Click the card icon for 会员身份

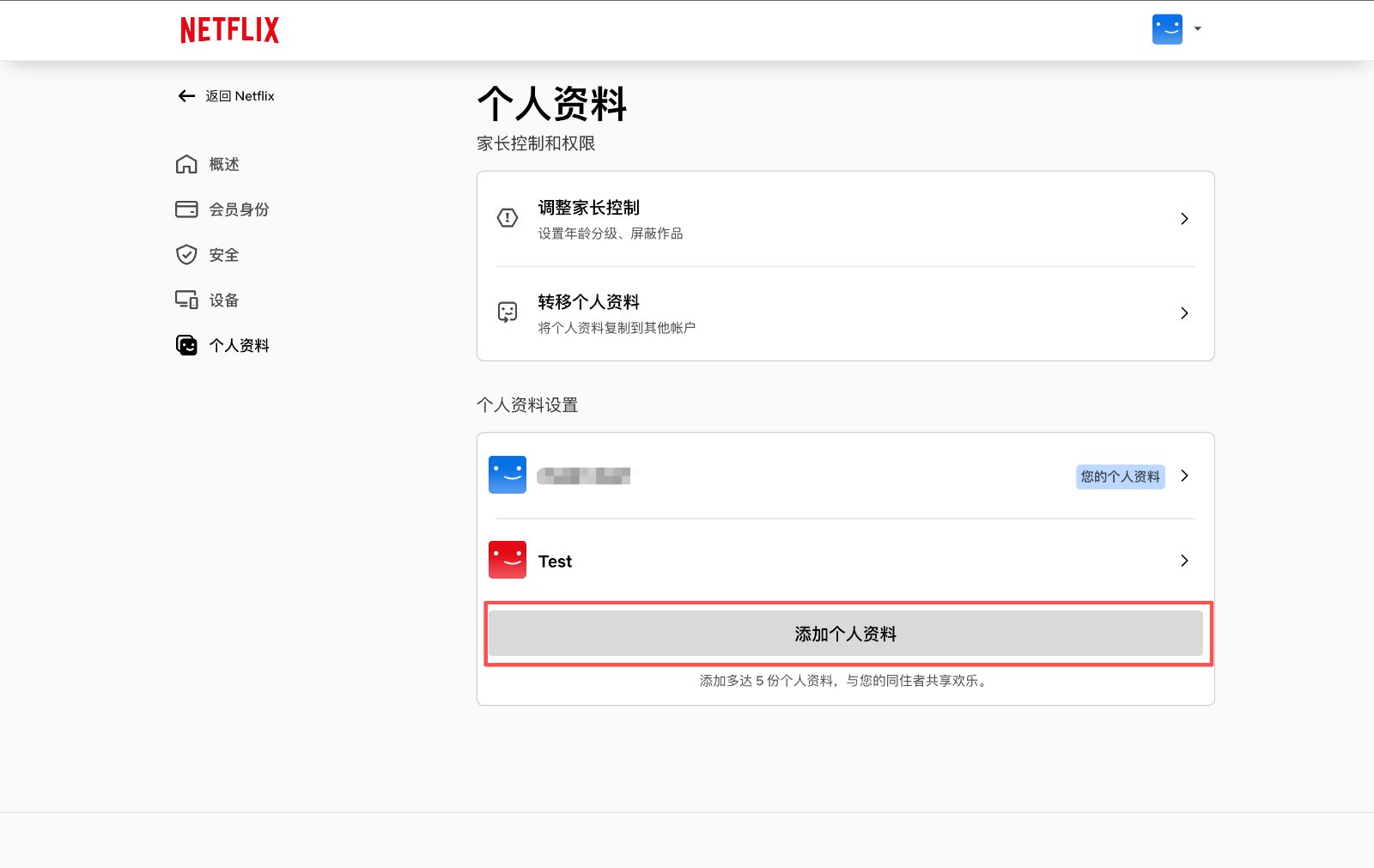pos(186,209)
